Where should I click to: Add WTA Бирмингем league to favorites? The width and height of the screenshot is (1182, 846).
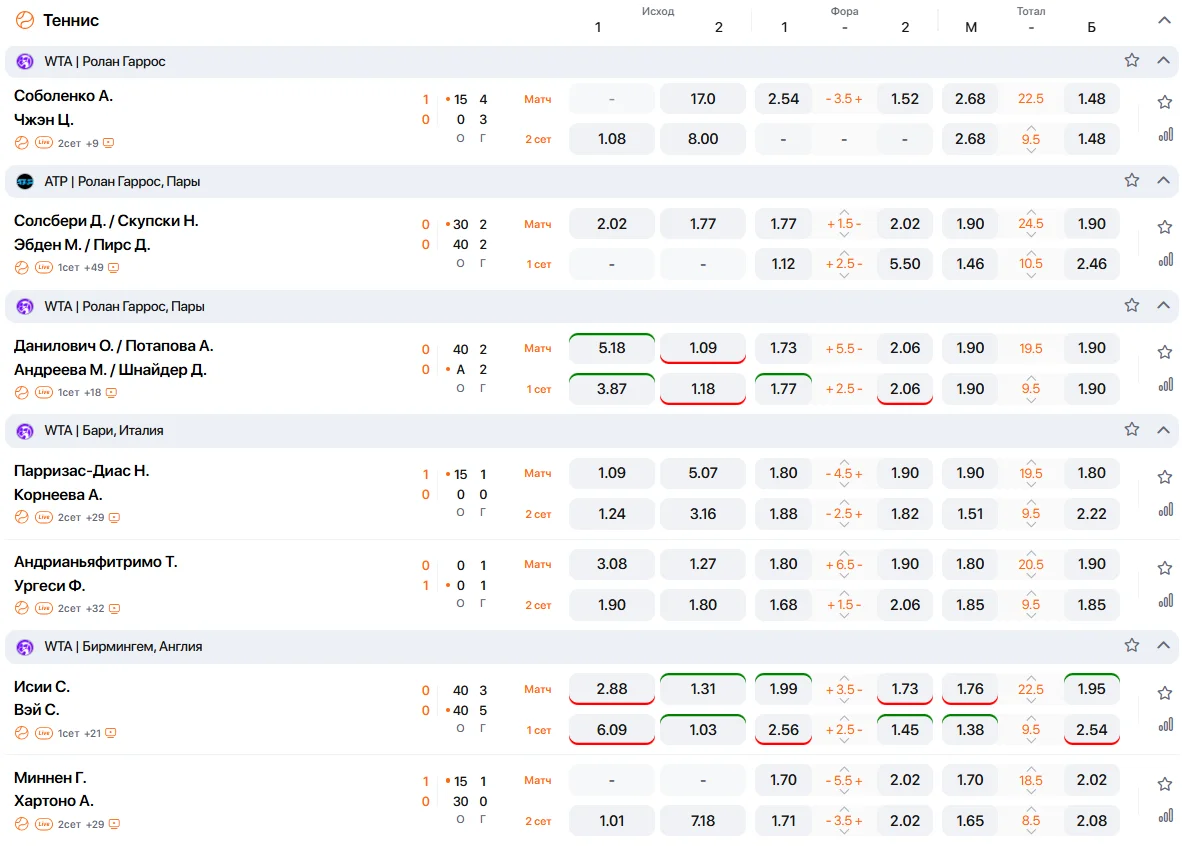coord(1131,646)
